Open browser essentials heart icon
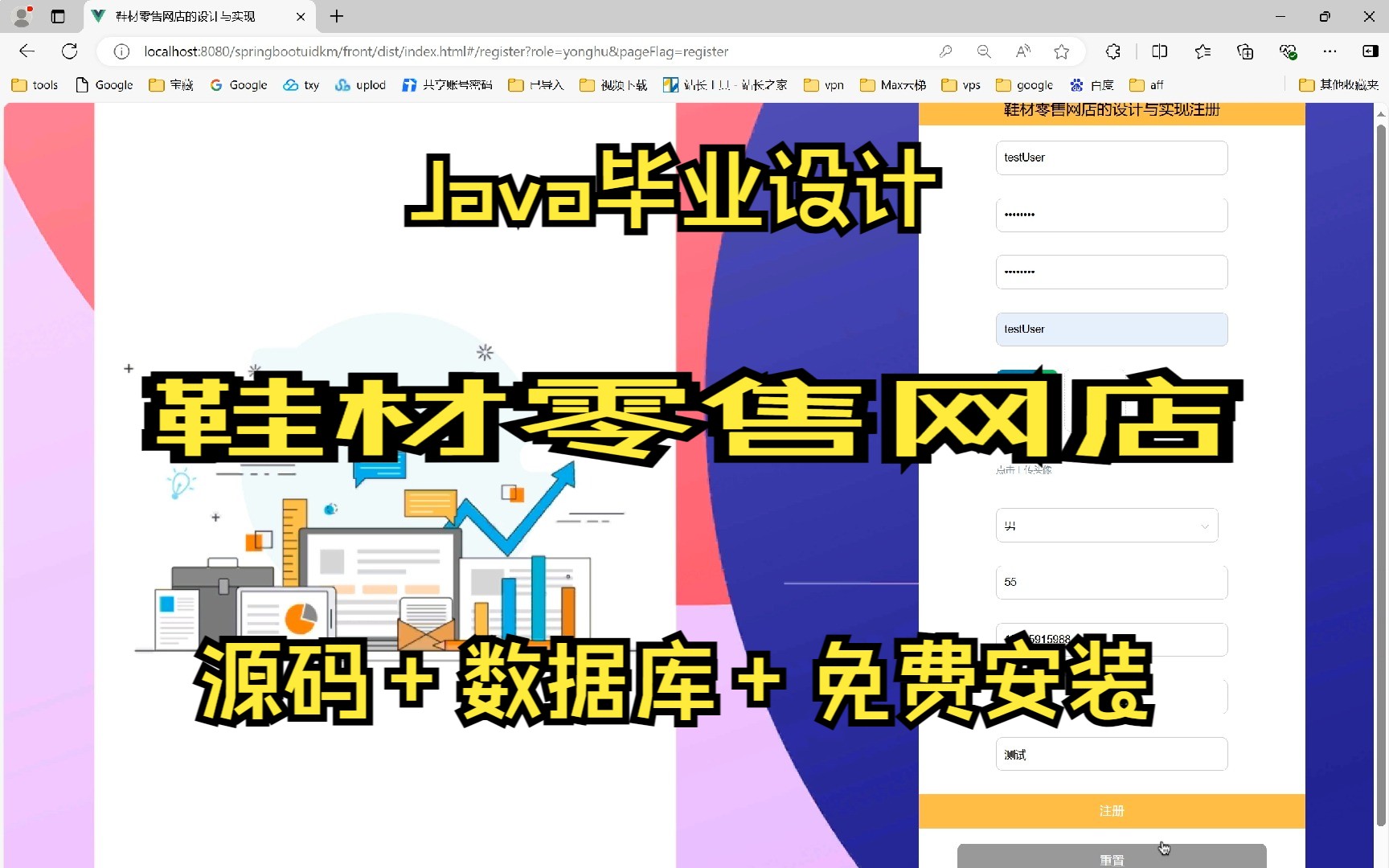The image size is (1389, 868). coord(1288,51)
